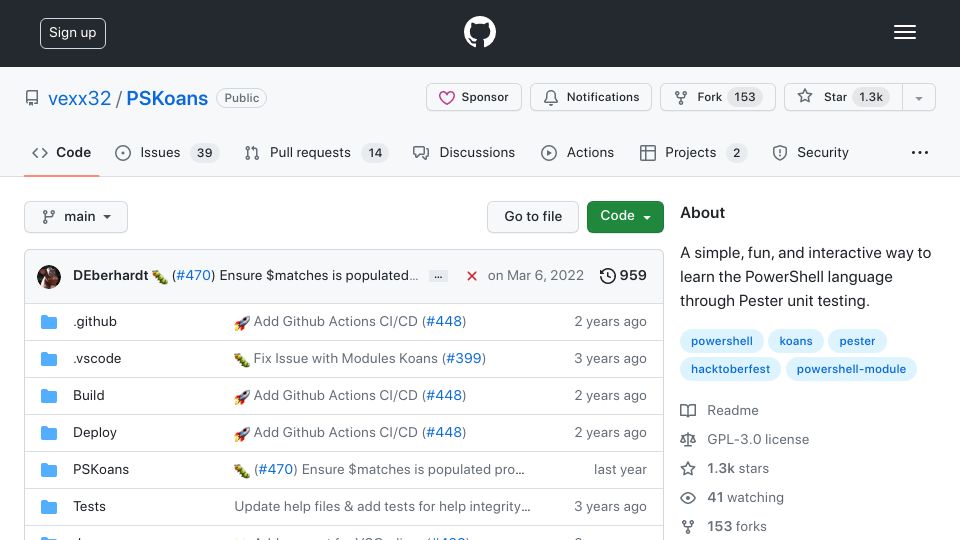Open 'Fix Issue with Modules Koans' commit message
This screenshot has width=960, height=540.
coord(345,358)
